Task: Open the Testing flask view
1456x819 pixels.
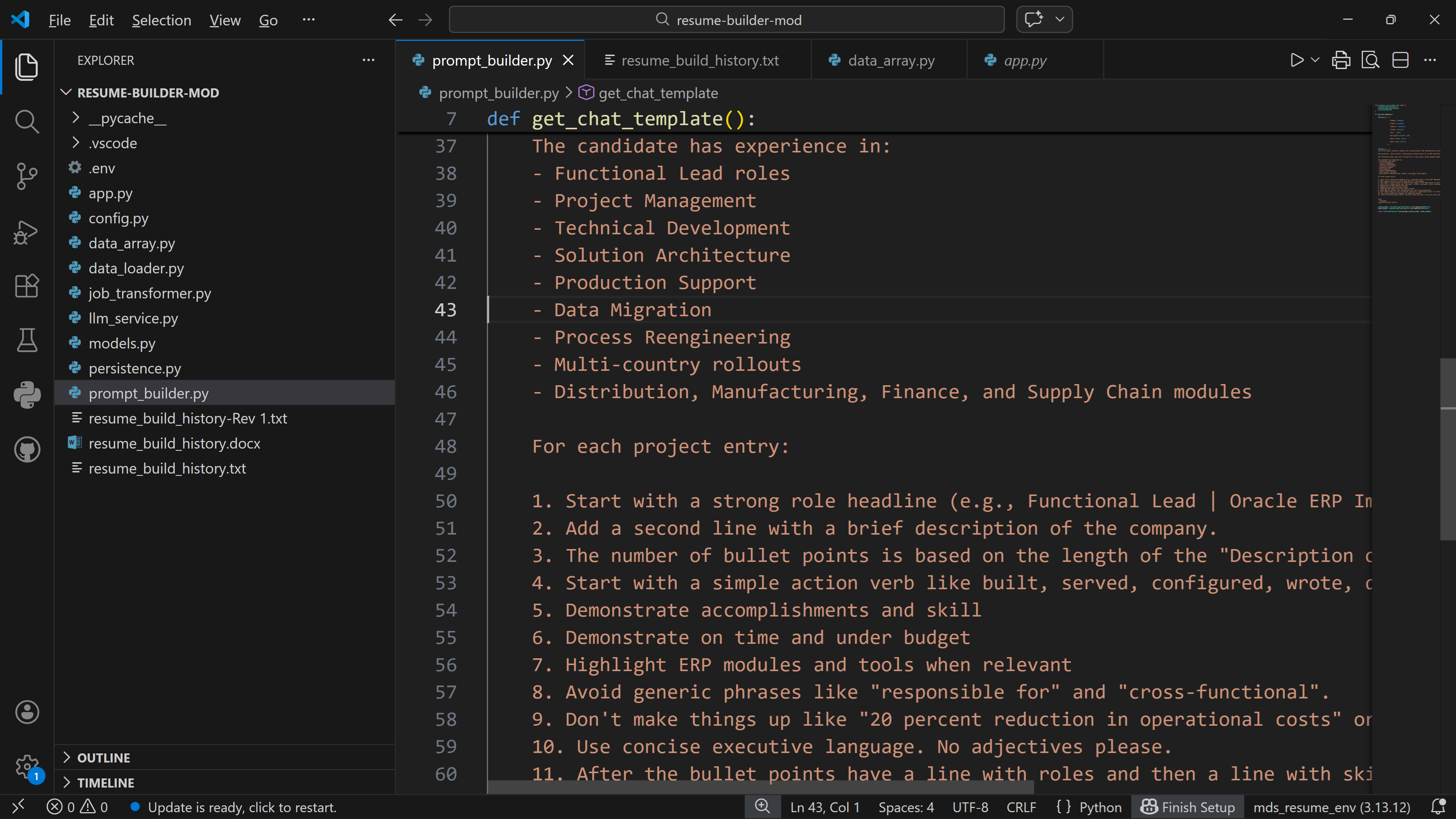Action: tap(27, 340)
